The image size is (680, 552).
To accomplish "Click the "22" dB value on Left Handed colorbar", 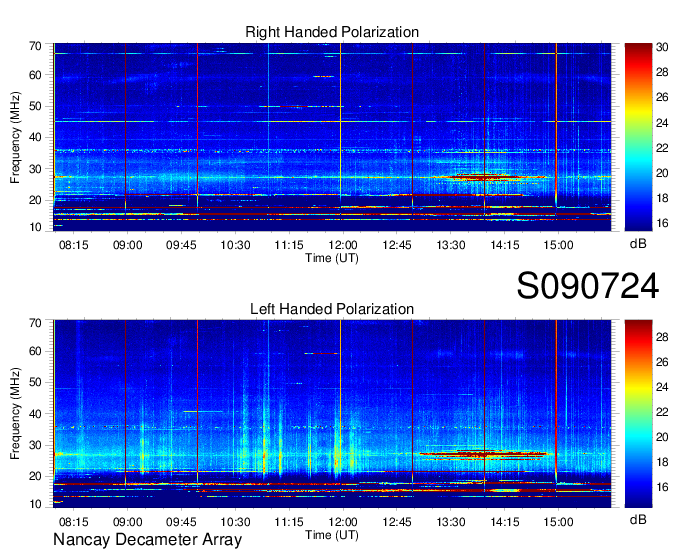I will pyautogui.click(x=662, y=412).
